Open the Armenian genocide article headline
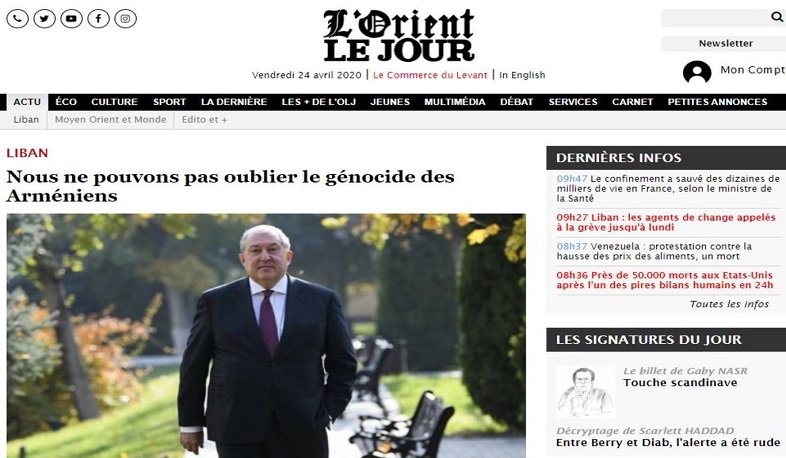 [231, 186]
